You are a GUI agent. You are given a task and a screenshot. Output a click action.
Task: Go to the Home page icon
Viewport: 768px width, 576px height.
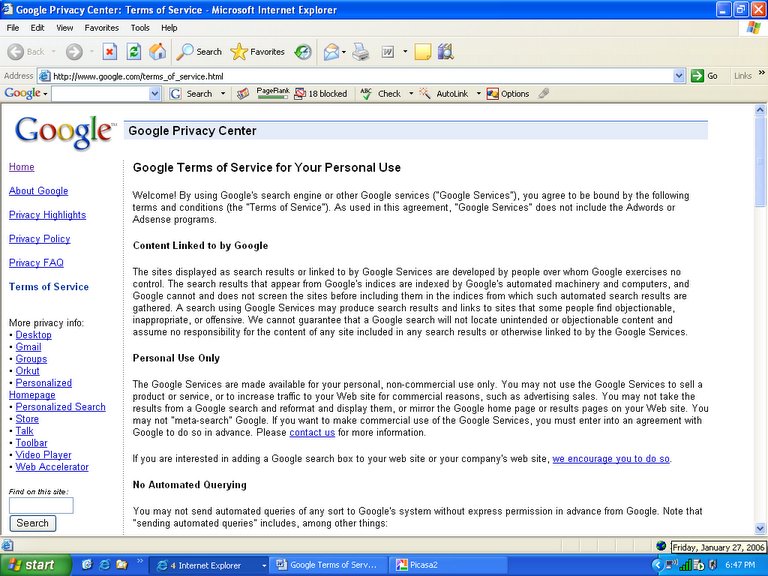pos(158,51)
